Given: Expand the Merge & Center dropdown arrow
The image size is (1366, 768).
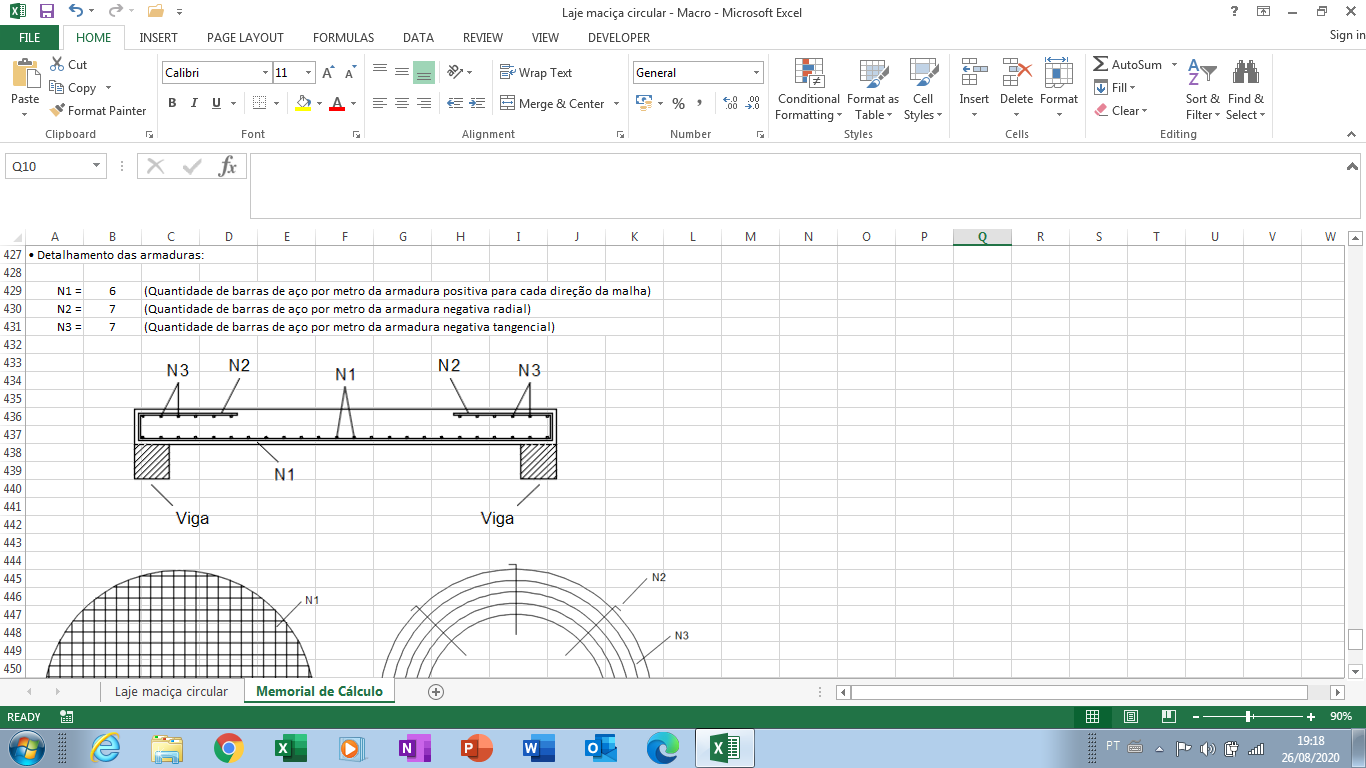Looking at the screenshot, I should (616, 104).
